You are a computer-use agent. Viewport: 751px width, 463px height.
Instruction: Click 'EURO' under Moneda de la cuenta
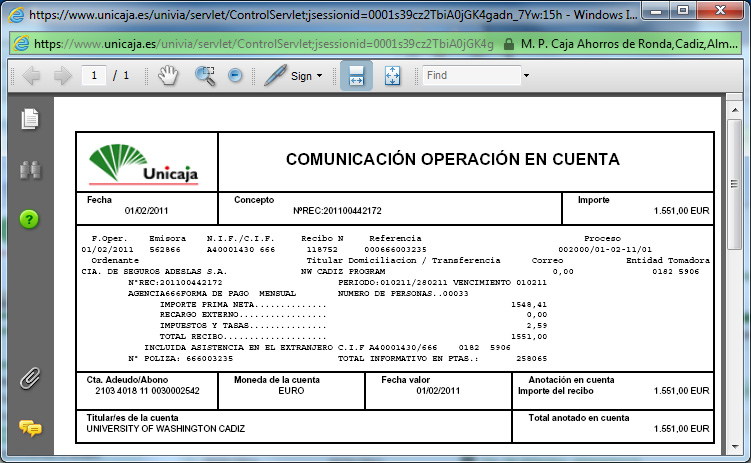291,391
